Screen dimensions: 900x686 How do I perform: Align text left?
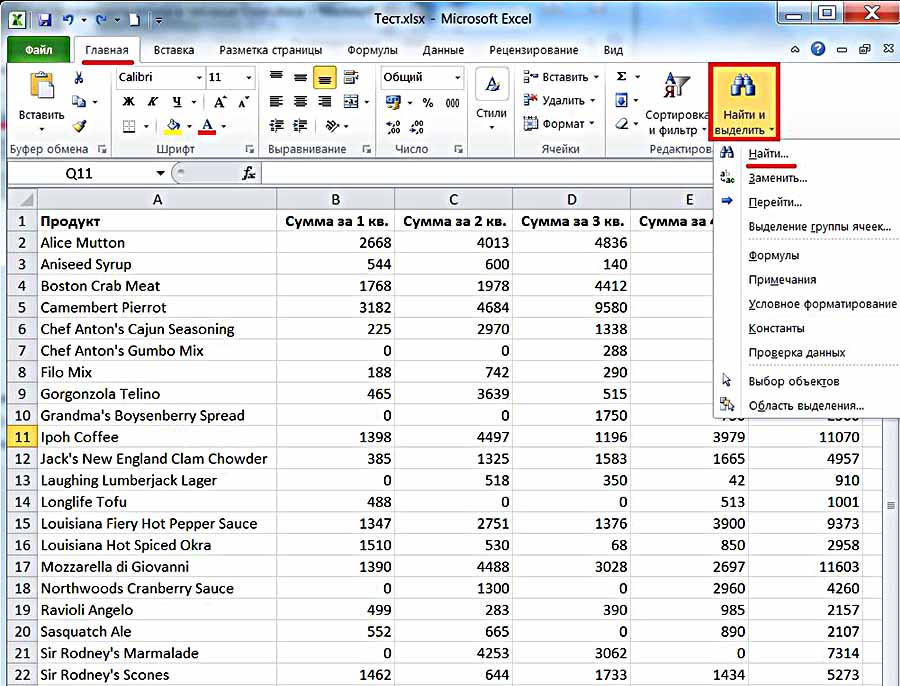276,102
